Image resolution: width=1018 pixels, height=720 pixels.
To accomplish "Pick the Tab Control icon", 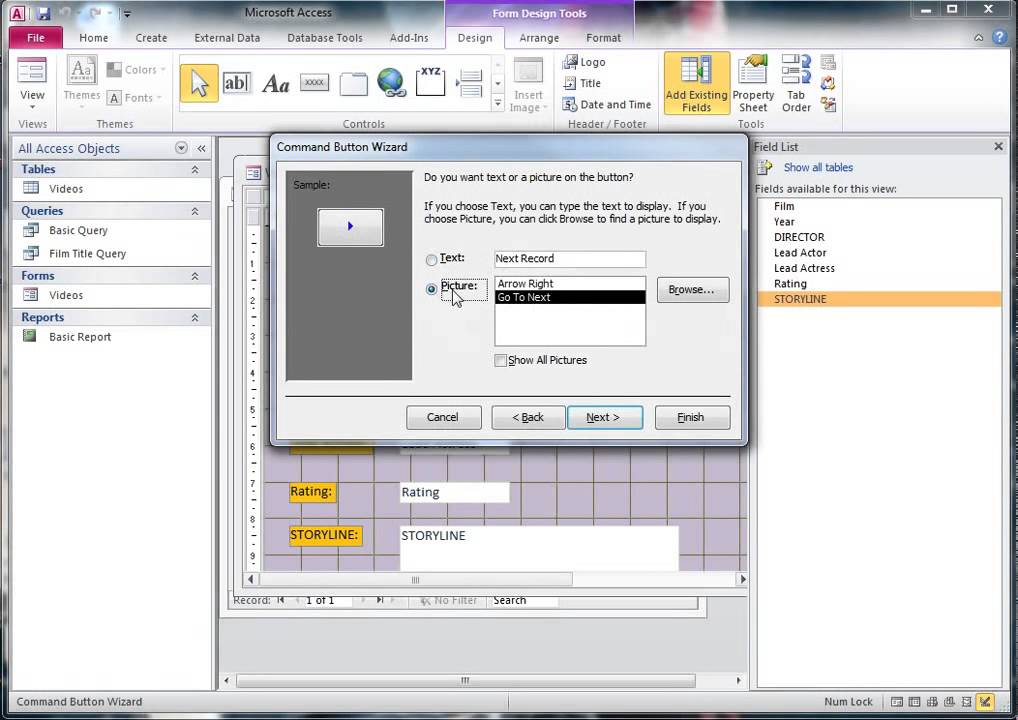I will click(354, 84).
